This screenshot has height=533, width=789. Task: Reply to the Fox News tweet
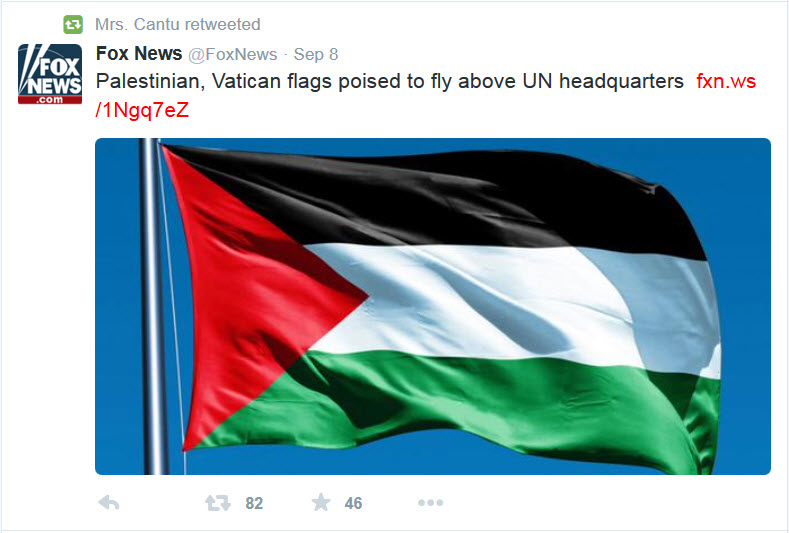[x=108, y=502]
